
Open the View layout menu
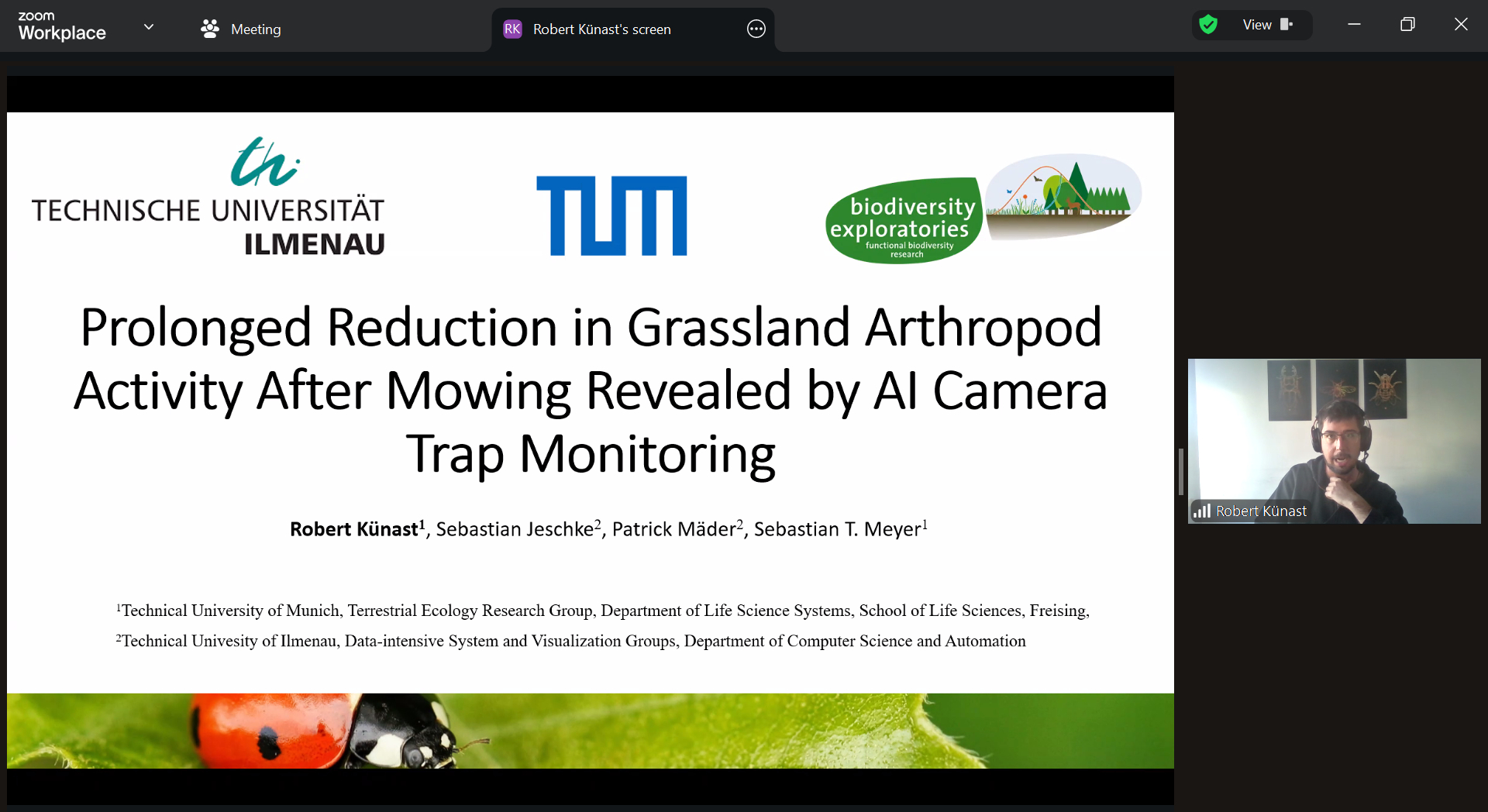pyautogui.click(x=1256, y=25)
